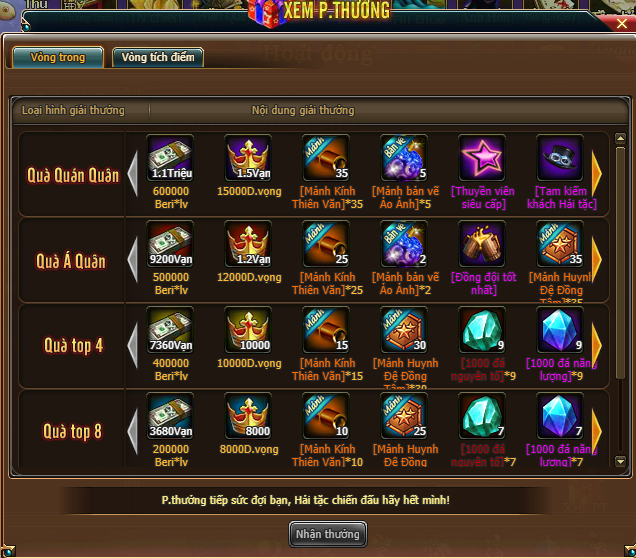
Task: Click the reward list scrollbar down arrow
Action: tap(620, 461)
